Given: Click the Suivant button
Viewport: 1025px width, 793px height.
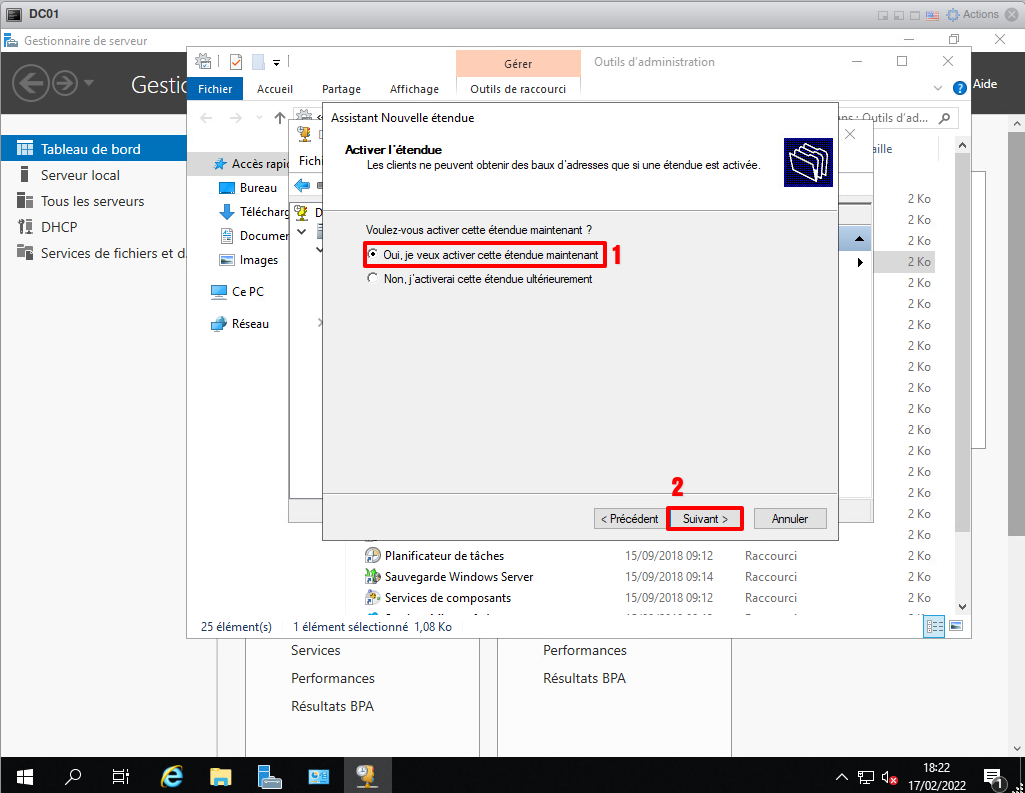Looking at the screenshot, I should 705,519.
